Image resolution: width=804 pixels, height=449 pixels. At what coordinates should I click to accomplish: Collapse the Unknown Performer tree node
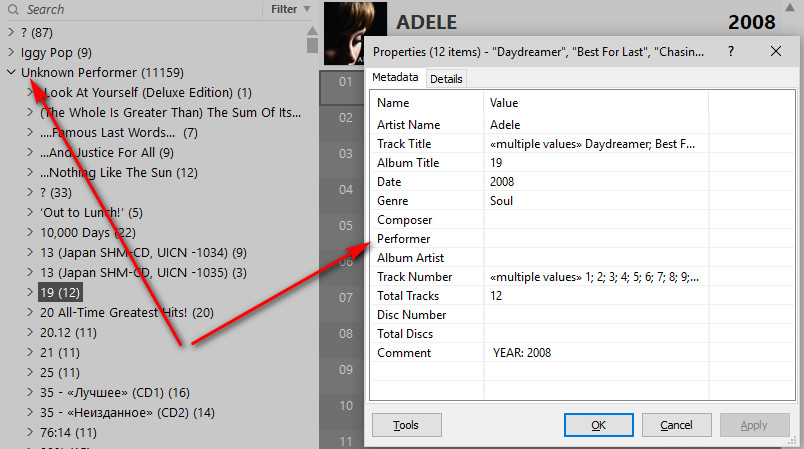tap(11, 73)
